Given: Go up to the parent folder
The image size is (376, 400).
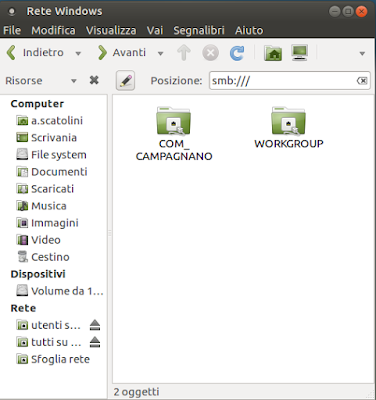Looking at the screenshot, I should [184, 53].
